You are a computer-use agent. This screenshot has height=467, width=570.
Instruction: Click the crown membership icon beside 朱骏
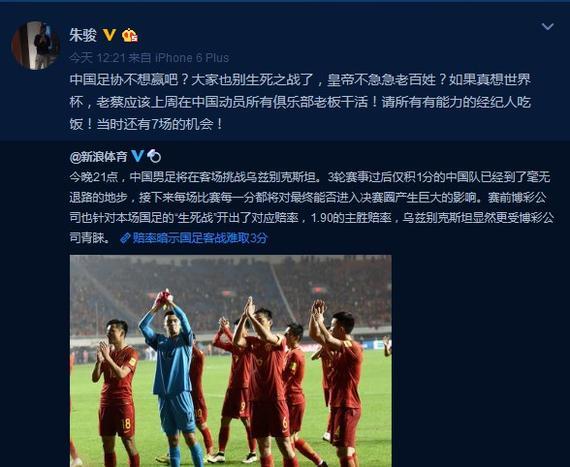pyautogui.click(x=129, y=36)
